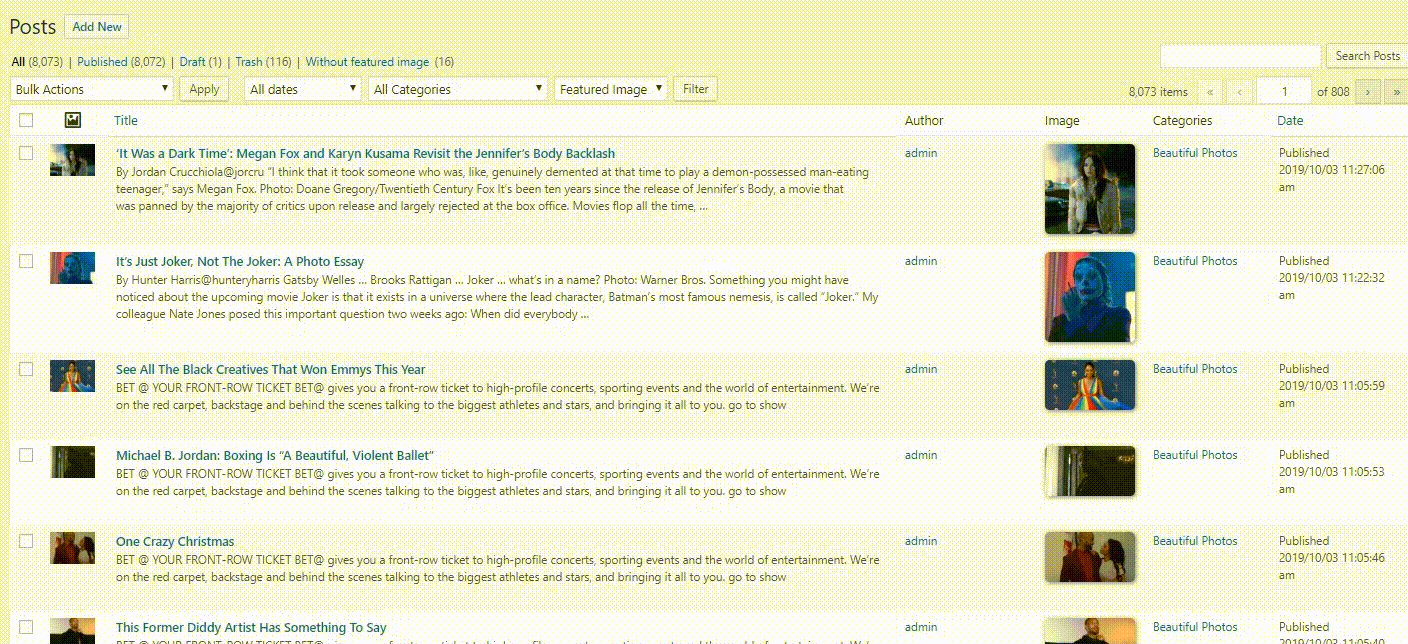
Task: Toggle the select all posts checkbox
Action: click(26, 120)
